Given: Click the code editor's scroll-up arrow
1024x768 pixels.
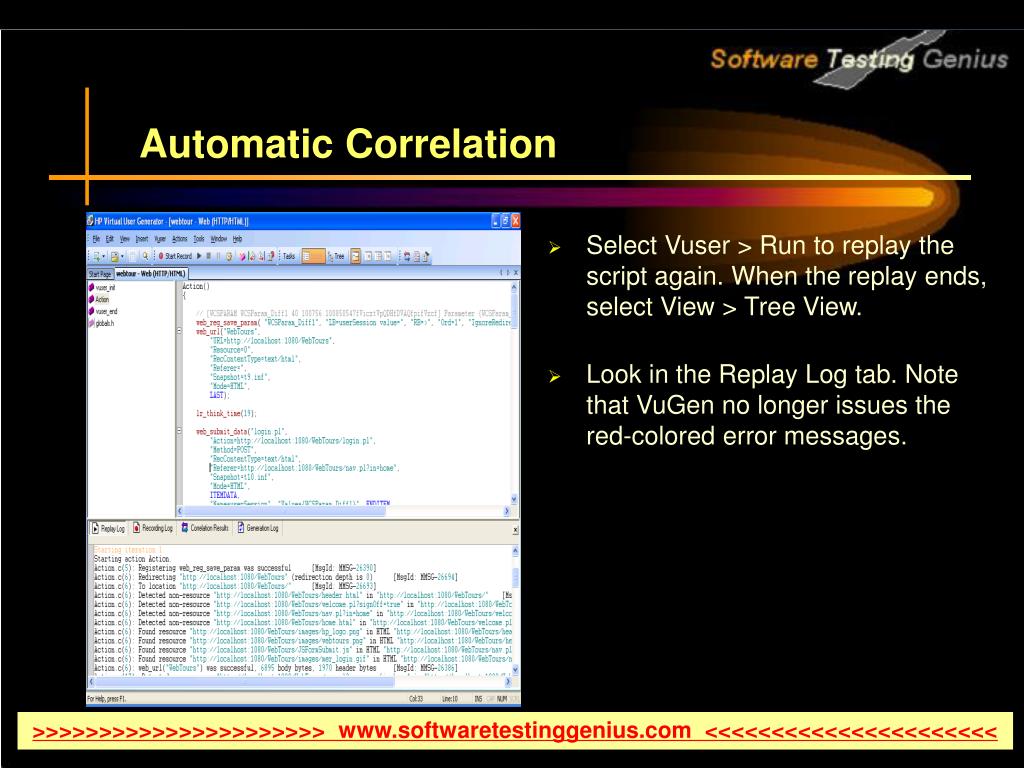Looking at the screenshot, I should point(514,287).
